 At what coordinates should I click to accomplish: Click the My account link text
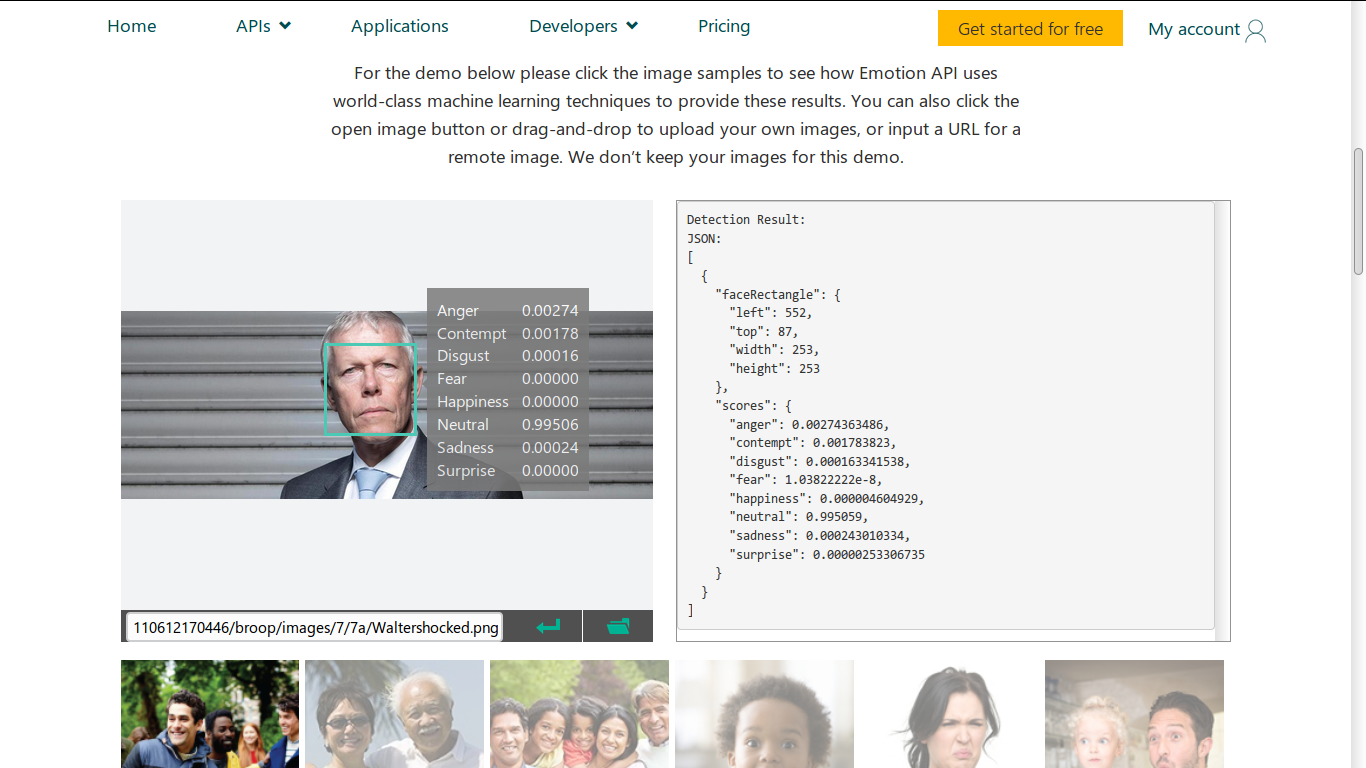[x=1193, y=30]
